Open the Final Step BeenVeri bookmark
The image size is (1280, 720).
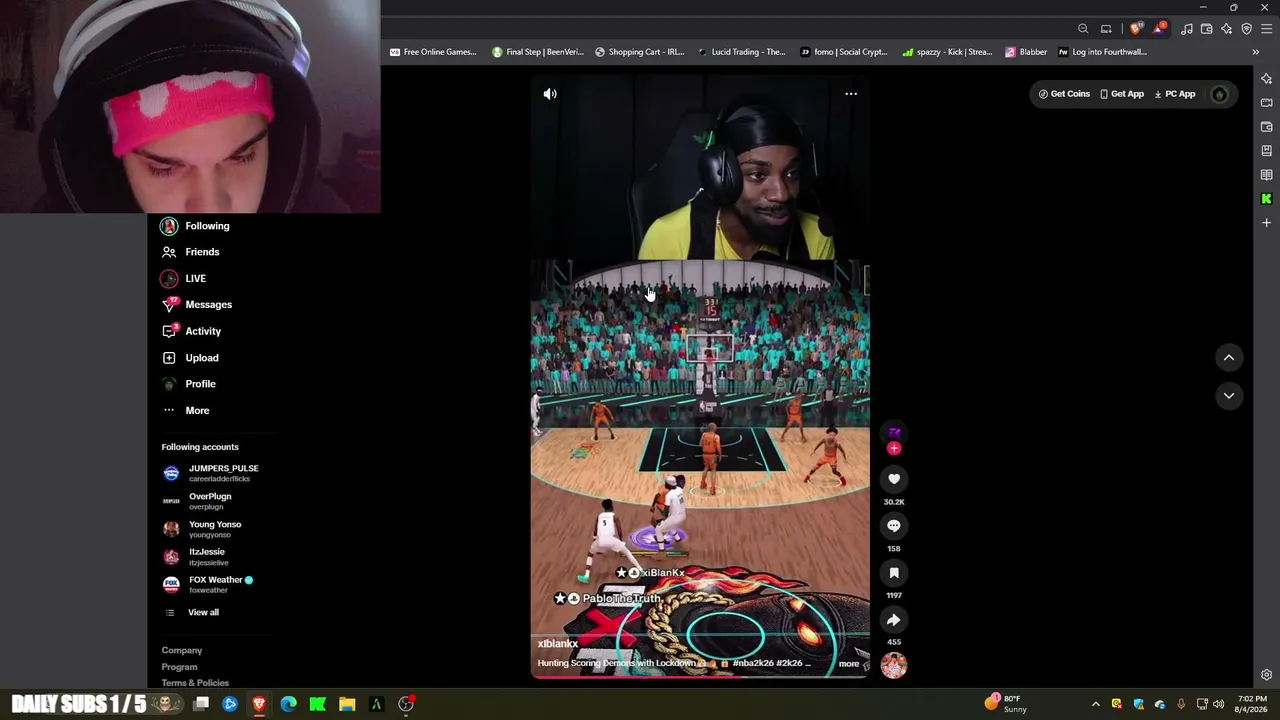pyautogui.click(x=538, y=52)
